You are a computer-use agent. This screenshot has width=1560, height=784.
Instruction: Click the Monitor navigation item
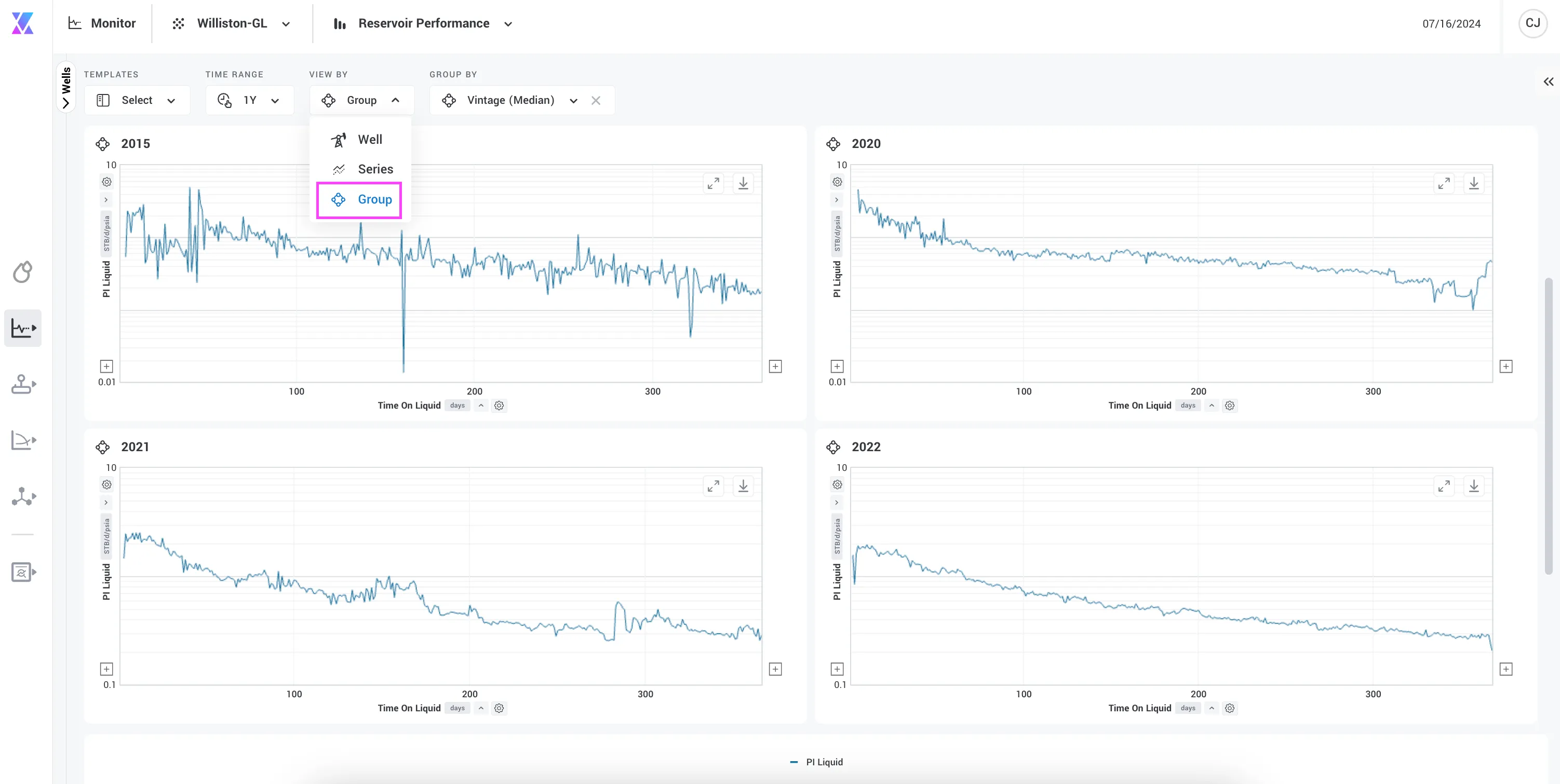coord(102,23)
